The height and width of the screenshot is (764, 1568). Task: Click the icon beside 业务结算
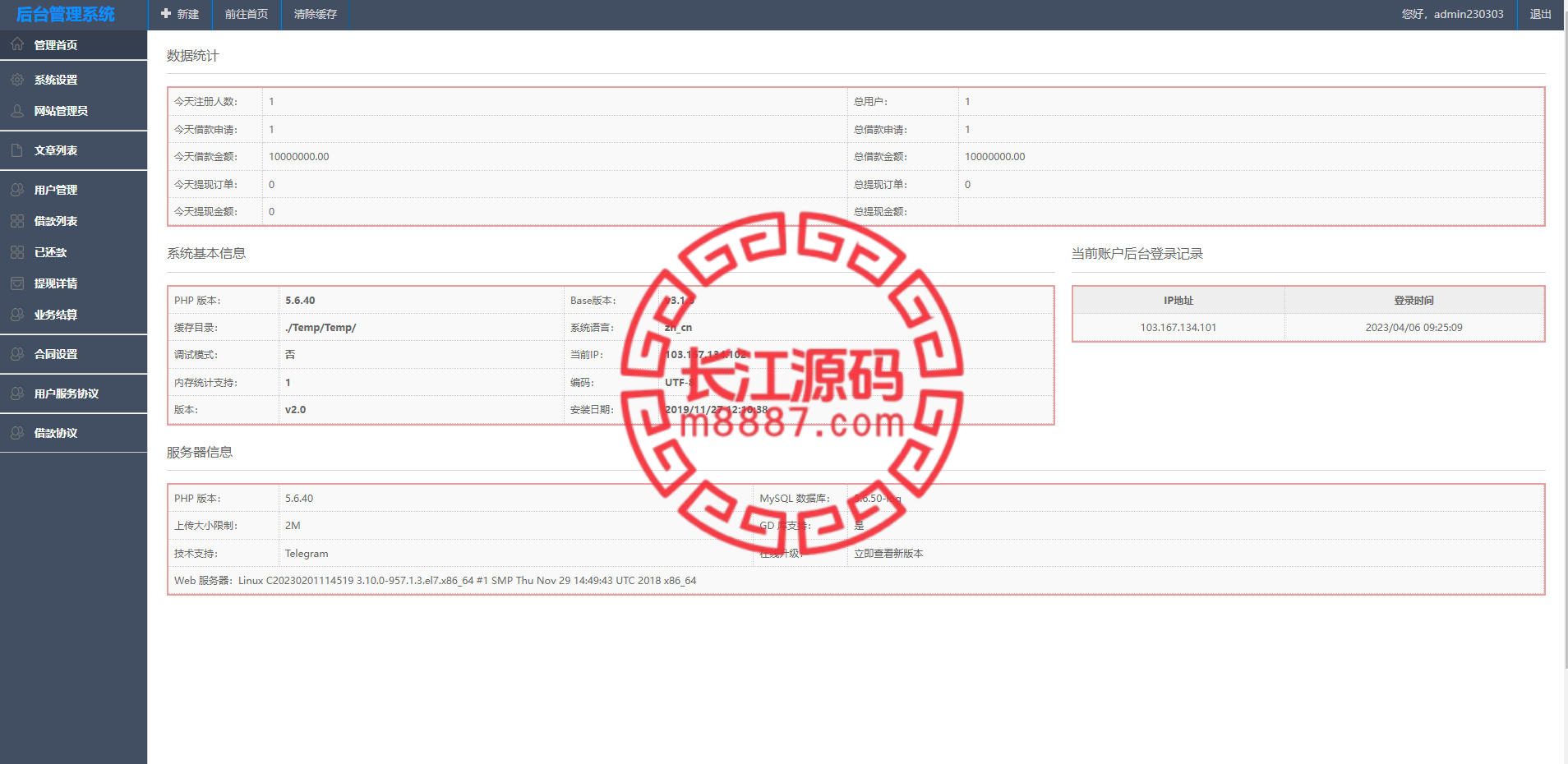point(17,315)
